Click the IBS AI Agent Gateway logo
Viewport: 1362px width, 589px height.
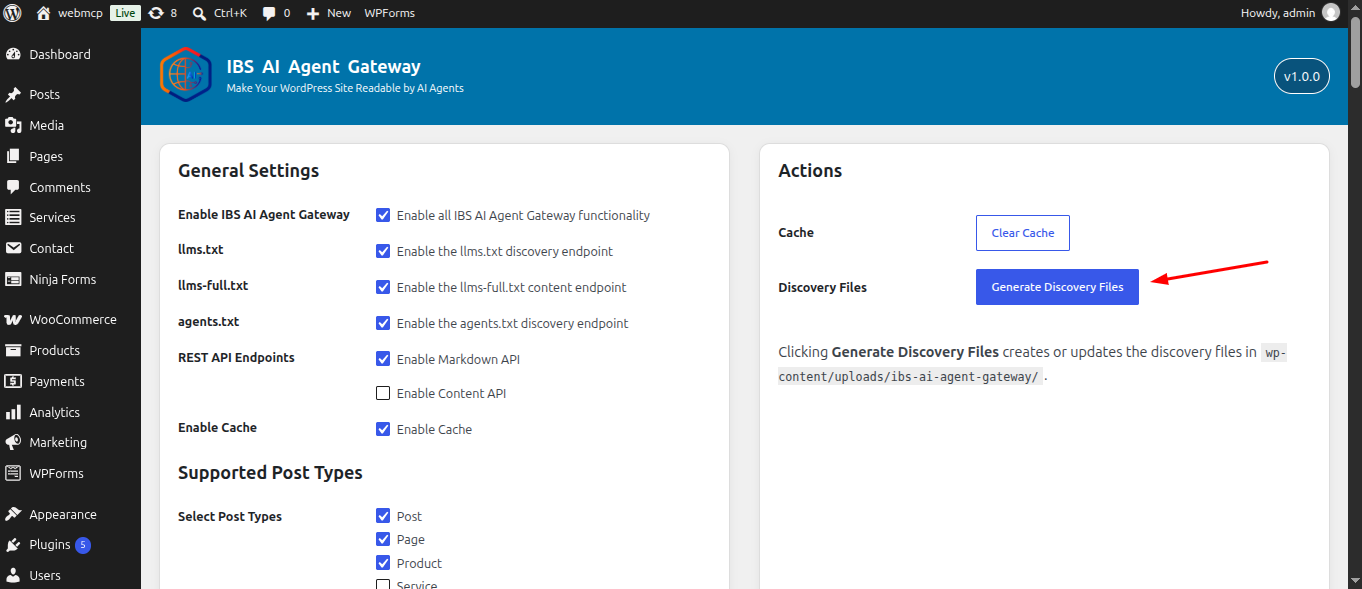(x=186, y=75)
